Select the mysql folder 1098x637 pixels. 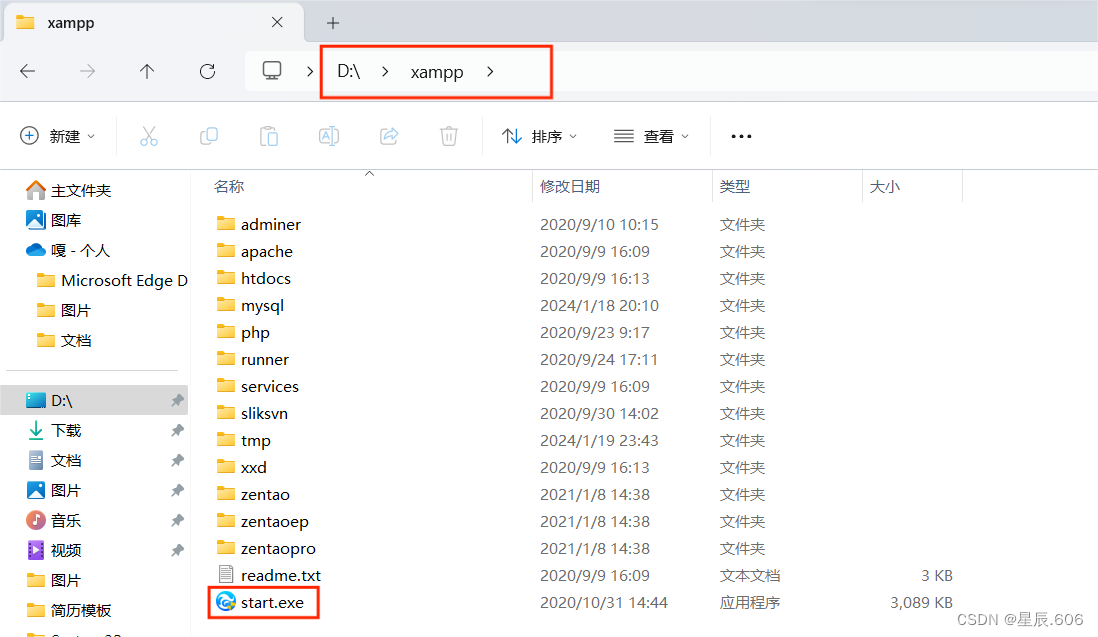coord(250,305)
